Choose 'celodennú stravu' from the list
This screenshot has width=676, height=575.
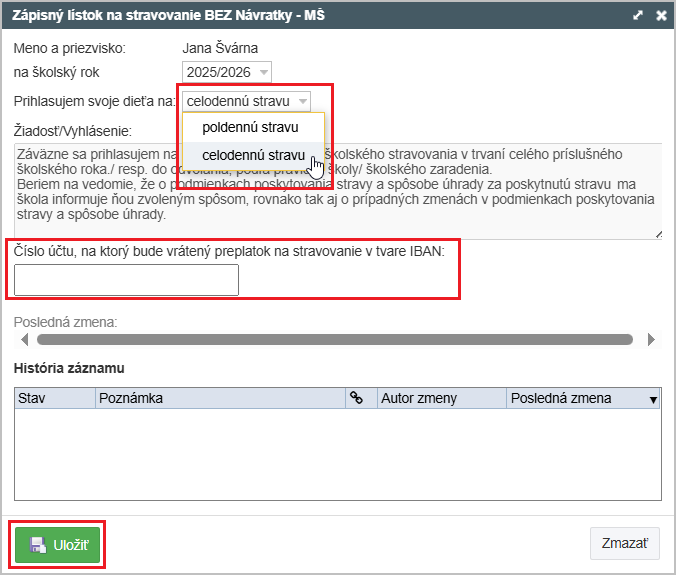tap(253, 155)
